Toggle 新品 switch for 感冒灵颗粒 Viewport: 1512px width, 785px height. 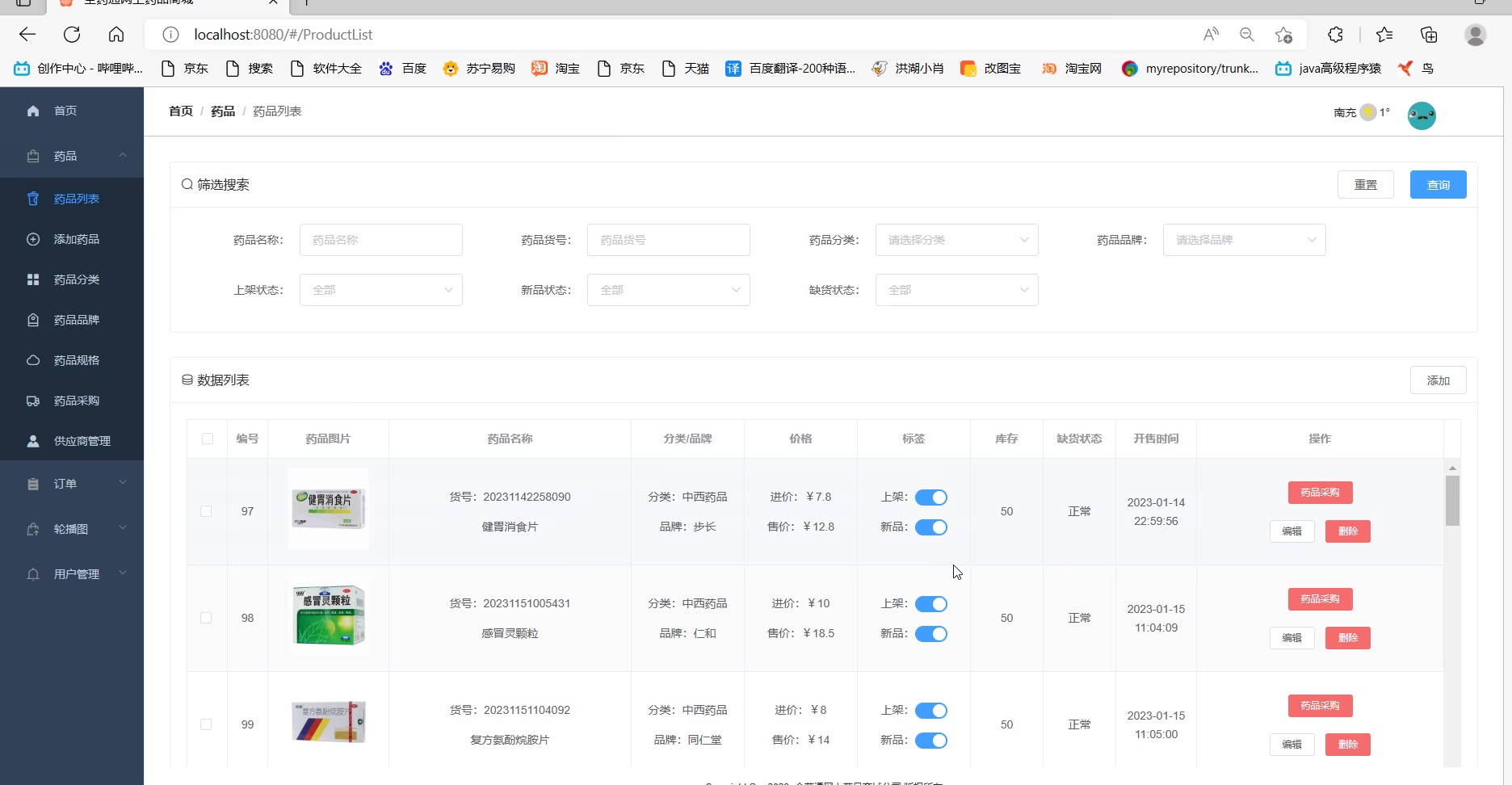tap(930, 634)
